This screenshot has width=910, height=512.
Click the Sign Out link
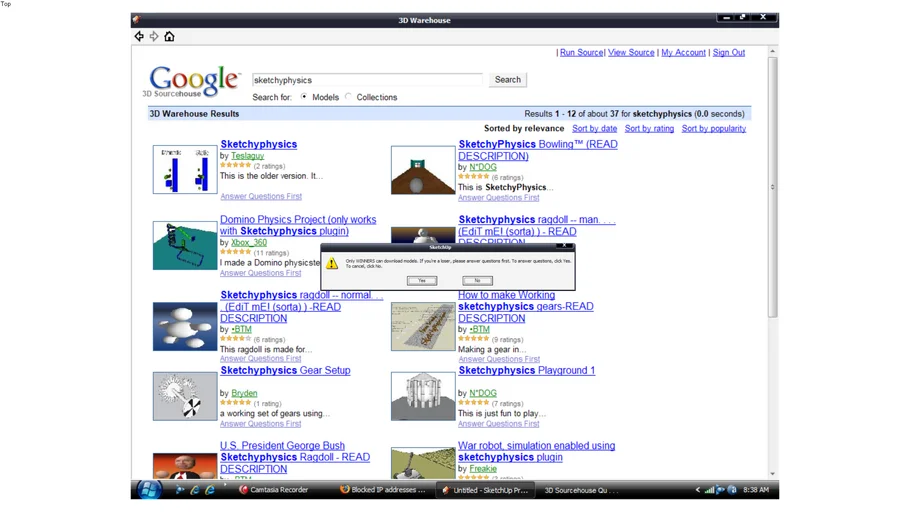[728, 52]
